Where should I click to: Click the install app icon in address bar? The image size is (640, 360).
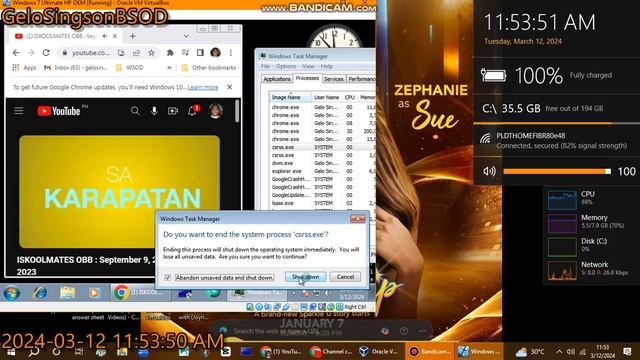click(121, 53)
